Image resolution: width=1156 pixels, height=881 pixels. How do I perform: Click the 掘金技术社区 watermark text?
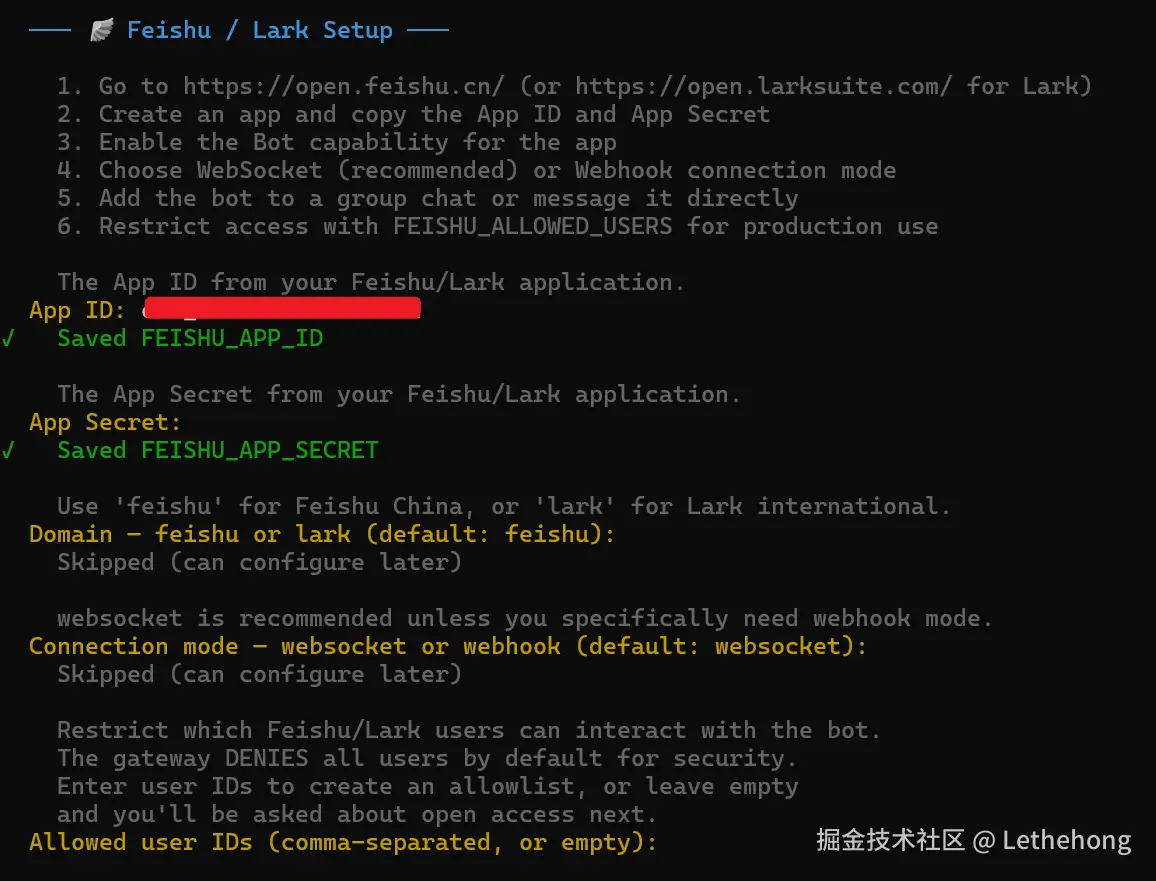click(890, 840)
